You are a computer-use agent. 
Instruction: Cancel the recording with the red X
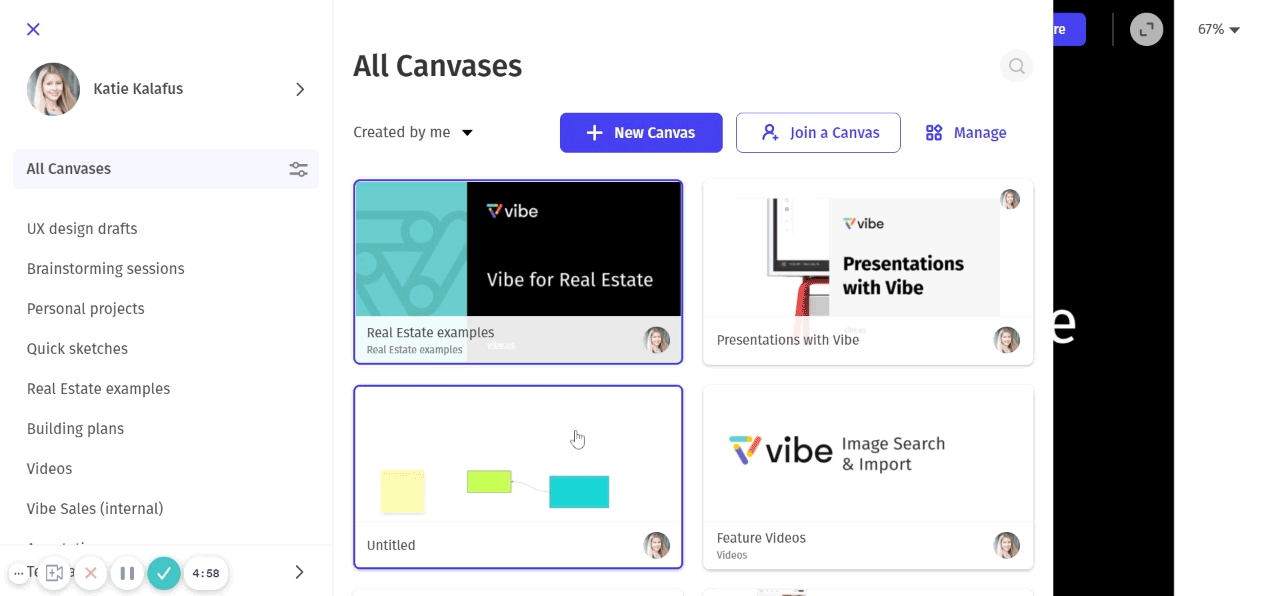(91, 573)
